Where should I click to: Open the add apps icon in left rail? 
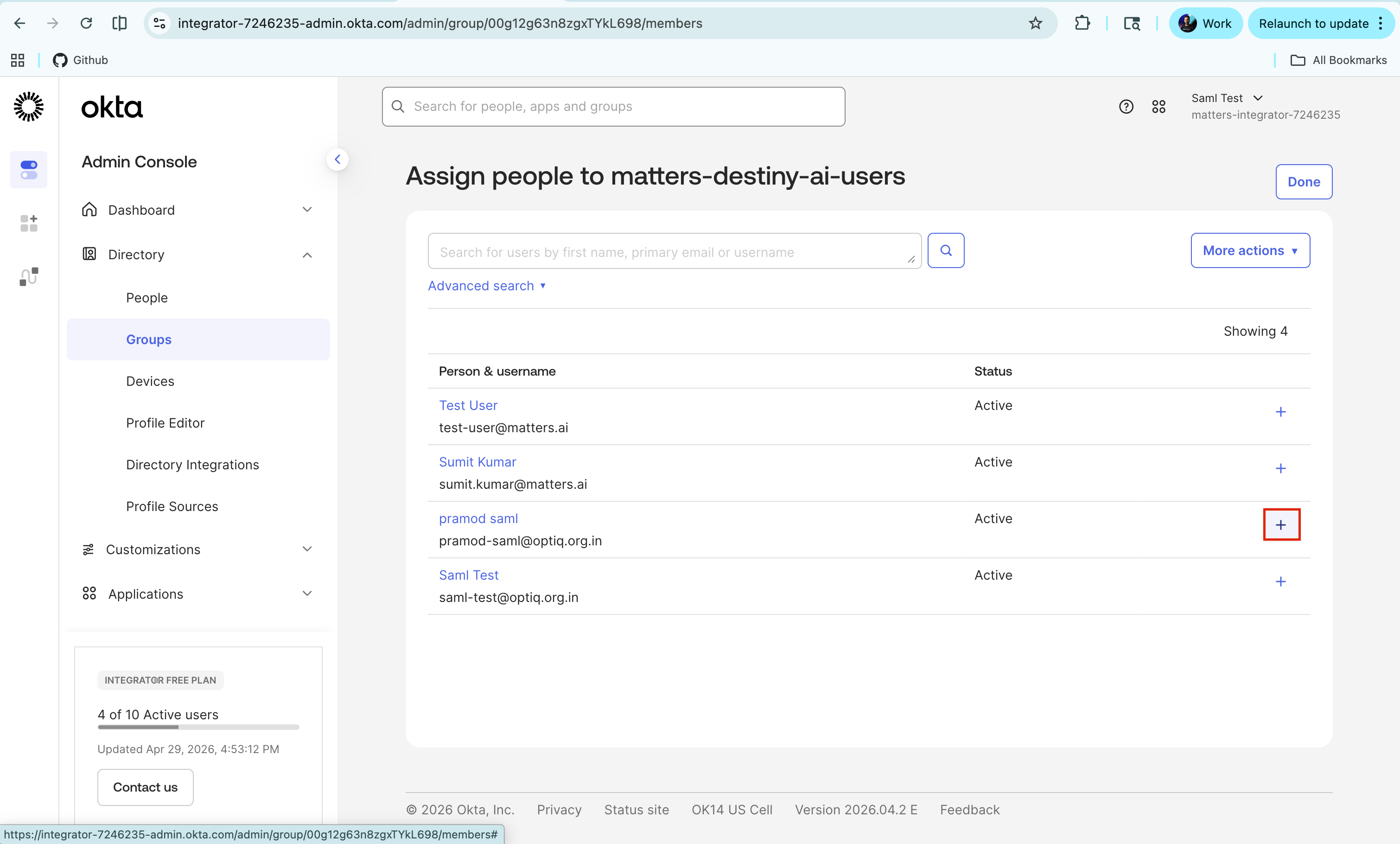[x=28, y=223]
